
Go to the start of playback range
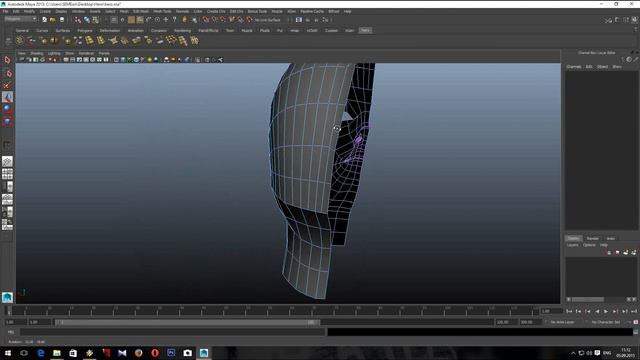pyautogui.click(x=569, y=311)
